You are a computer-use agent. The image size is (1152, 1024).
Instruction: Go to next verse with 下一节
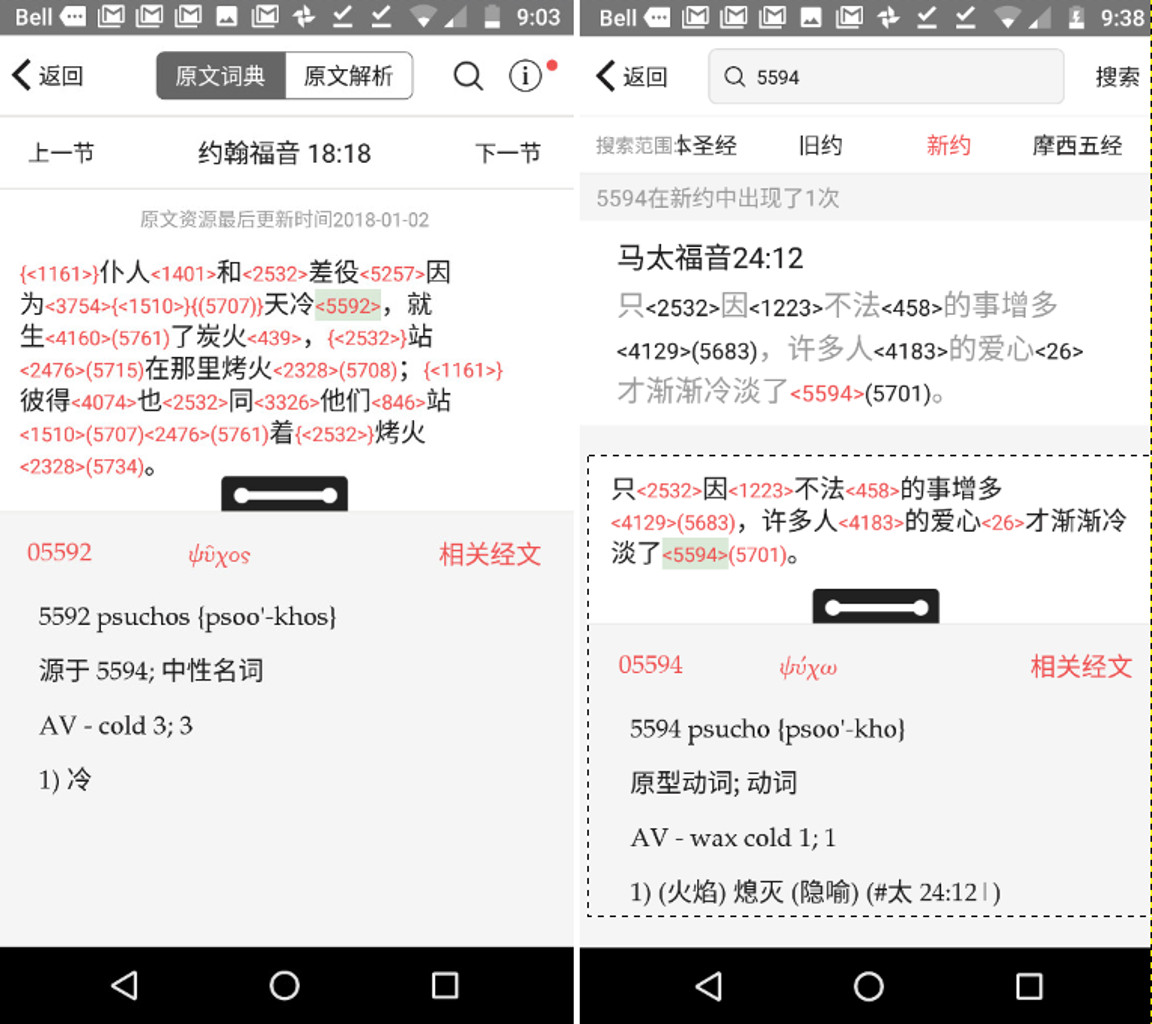(x=507, y=153)
